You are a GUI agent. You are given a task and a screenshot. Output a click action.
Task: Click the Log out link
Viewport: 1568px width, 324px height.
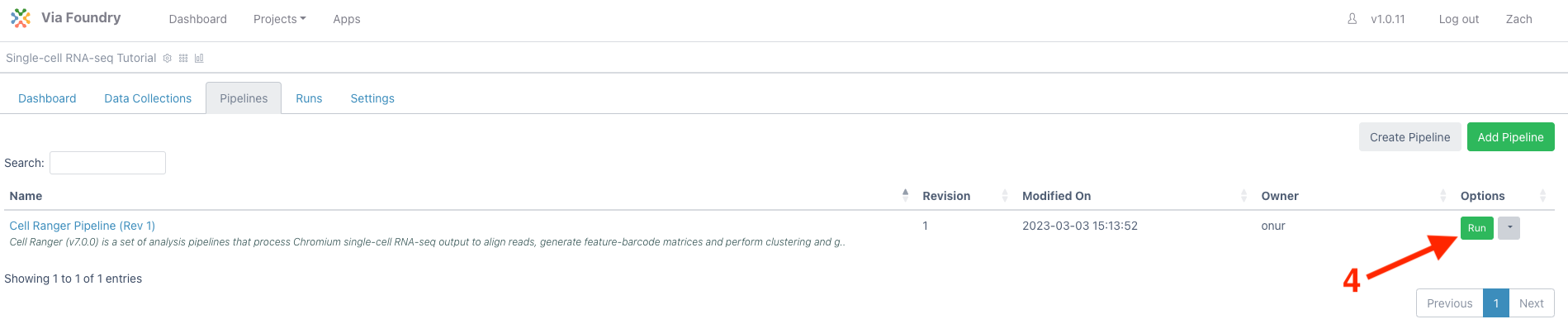[x=1458, y=19]
